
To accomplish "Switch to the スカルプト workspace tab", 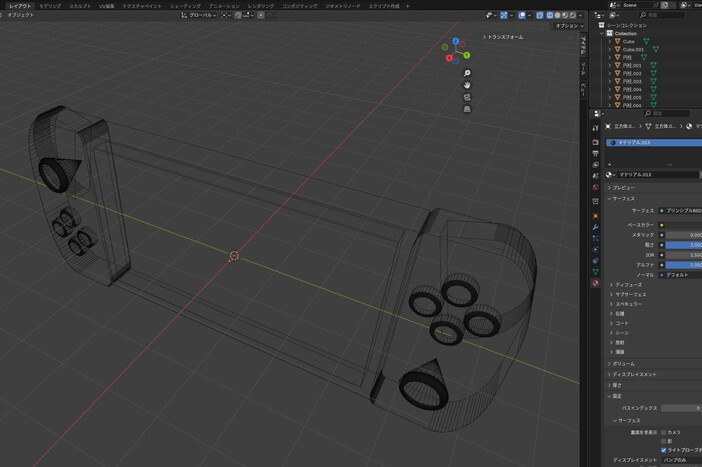I will 80,5.
